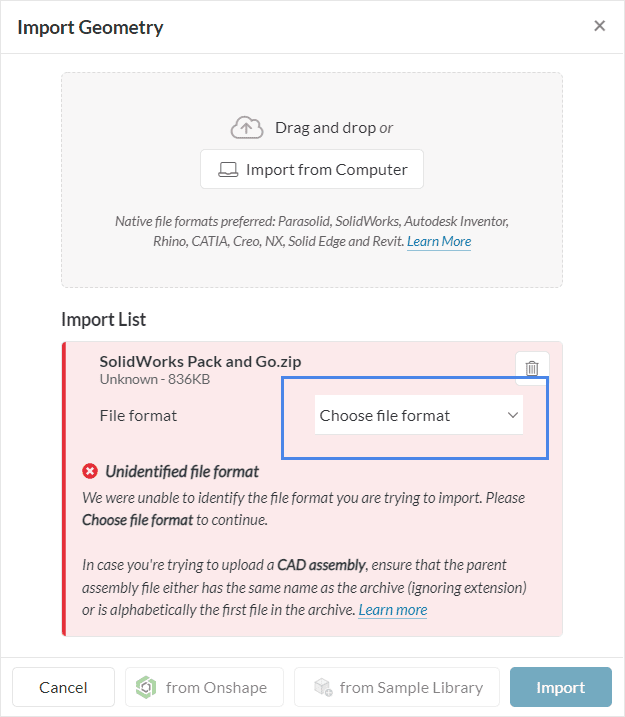The image size is (625, 717).
Task: Choose the from Sample Library label
Action: (x=411, y=687)
